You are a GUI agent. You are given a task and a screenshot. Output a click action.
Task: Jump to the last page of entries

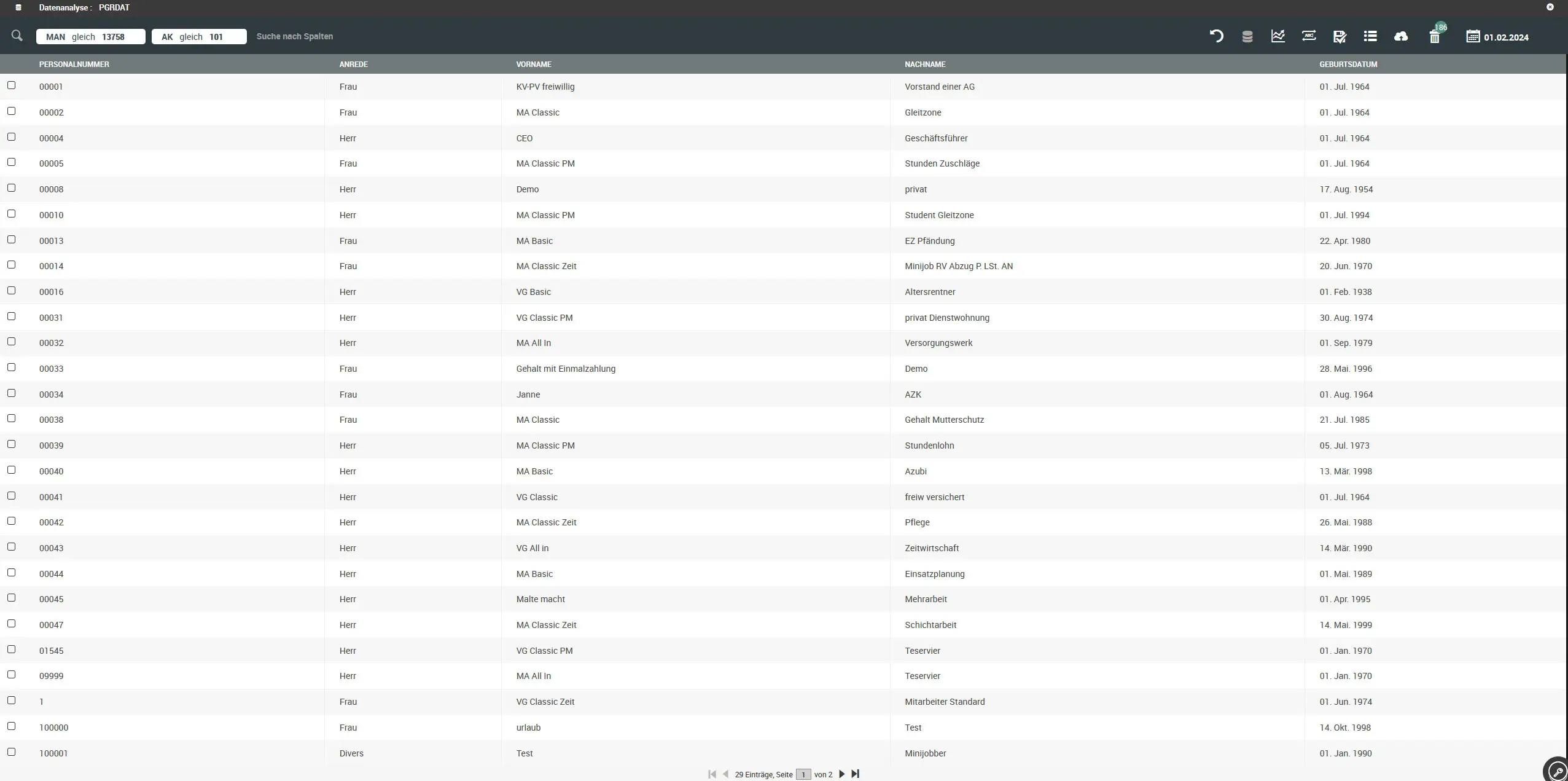pos(855,774)
